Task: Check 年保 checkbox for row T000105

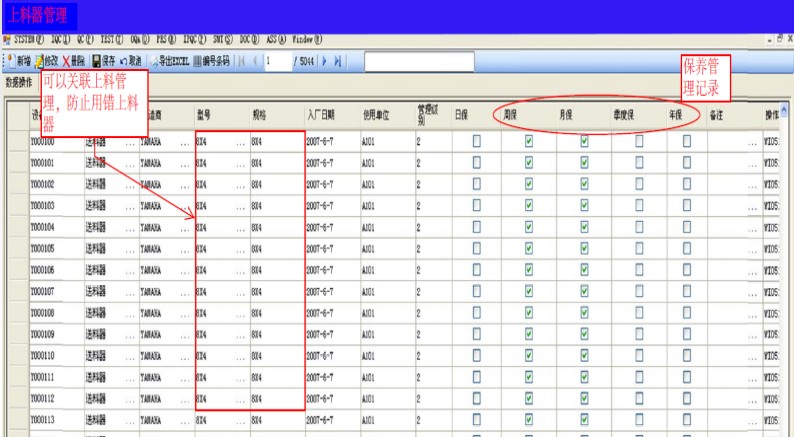Action: click(686, 248)
